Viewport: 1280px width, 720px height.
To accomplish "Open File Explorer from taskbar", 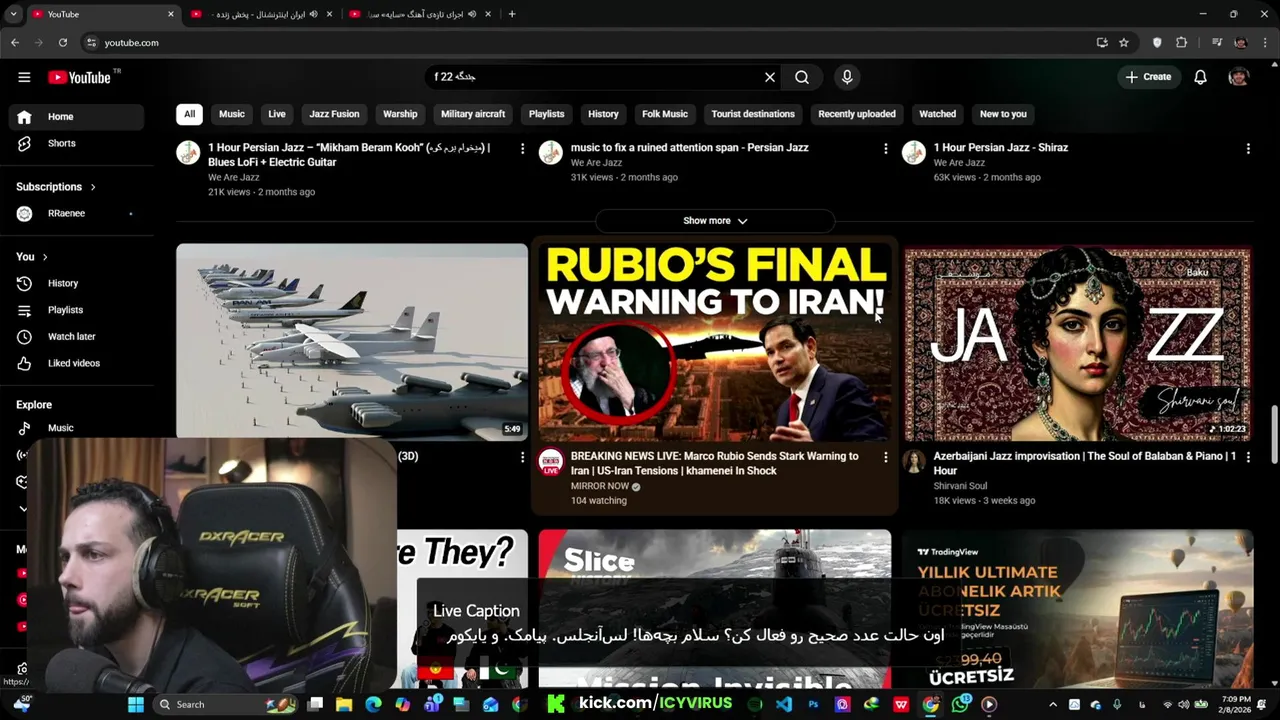I will click(344, 704).
